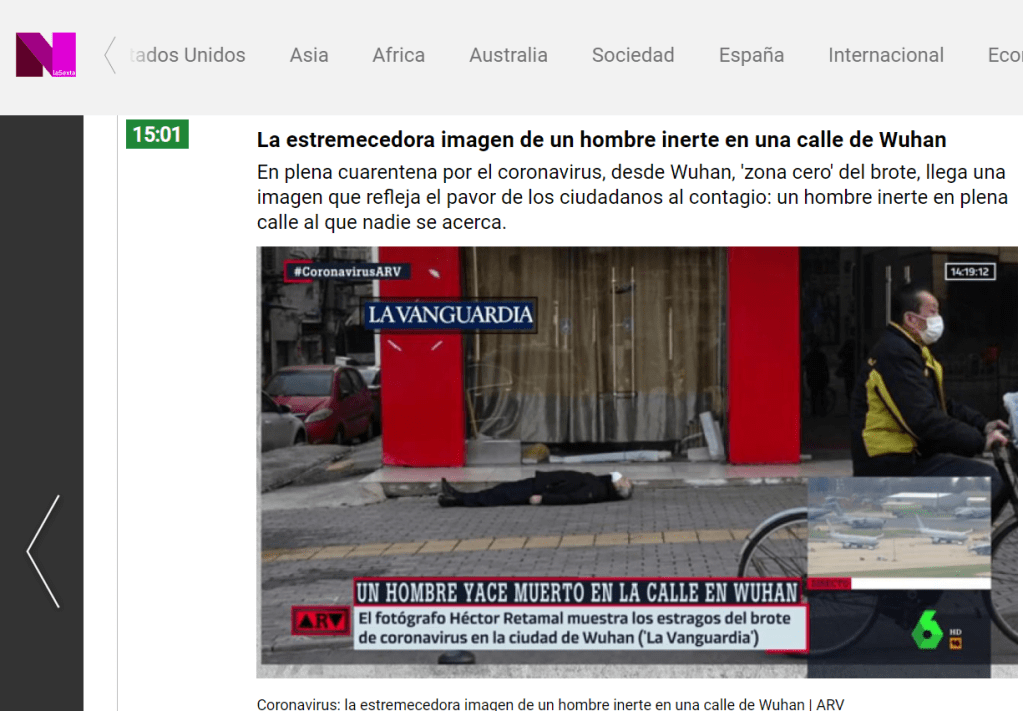The image size is (1023, 711).
Task: Click the green 15:01 time badge
Action: (157, 134)
